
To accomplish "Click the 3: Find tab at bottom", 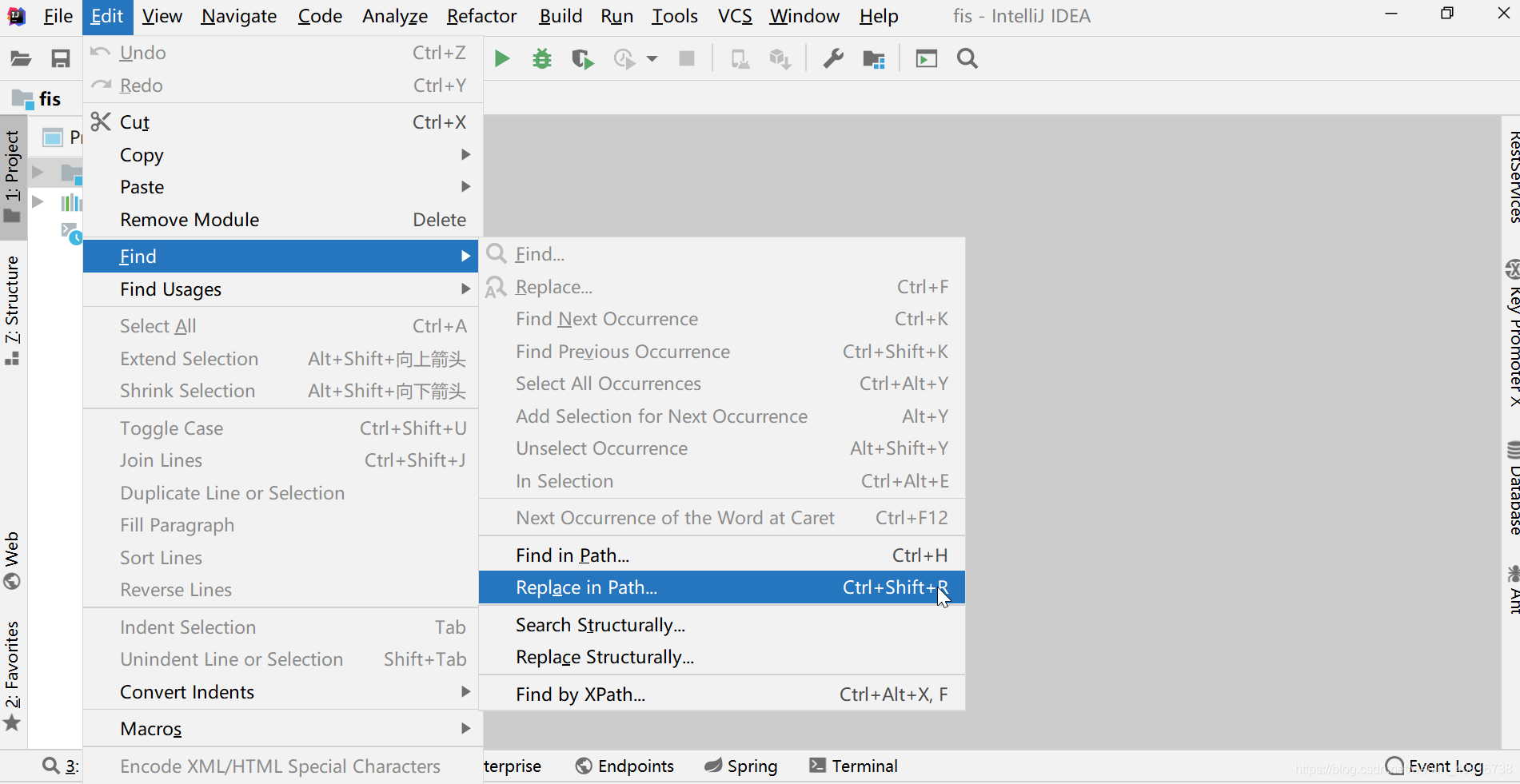I will point(61,766).
